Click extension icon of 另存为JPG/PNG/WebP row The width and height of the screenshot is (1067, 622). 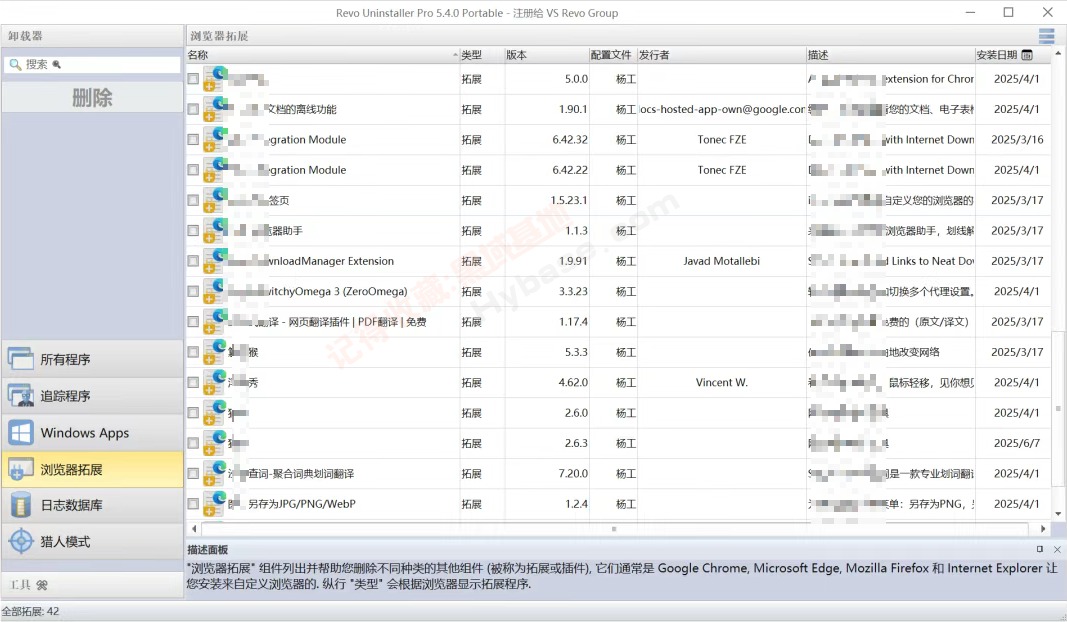pyautogui.click(x=215, y=504)
